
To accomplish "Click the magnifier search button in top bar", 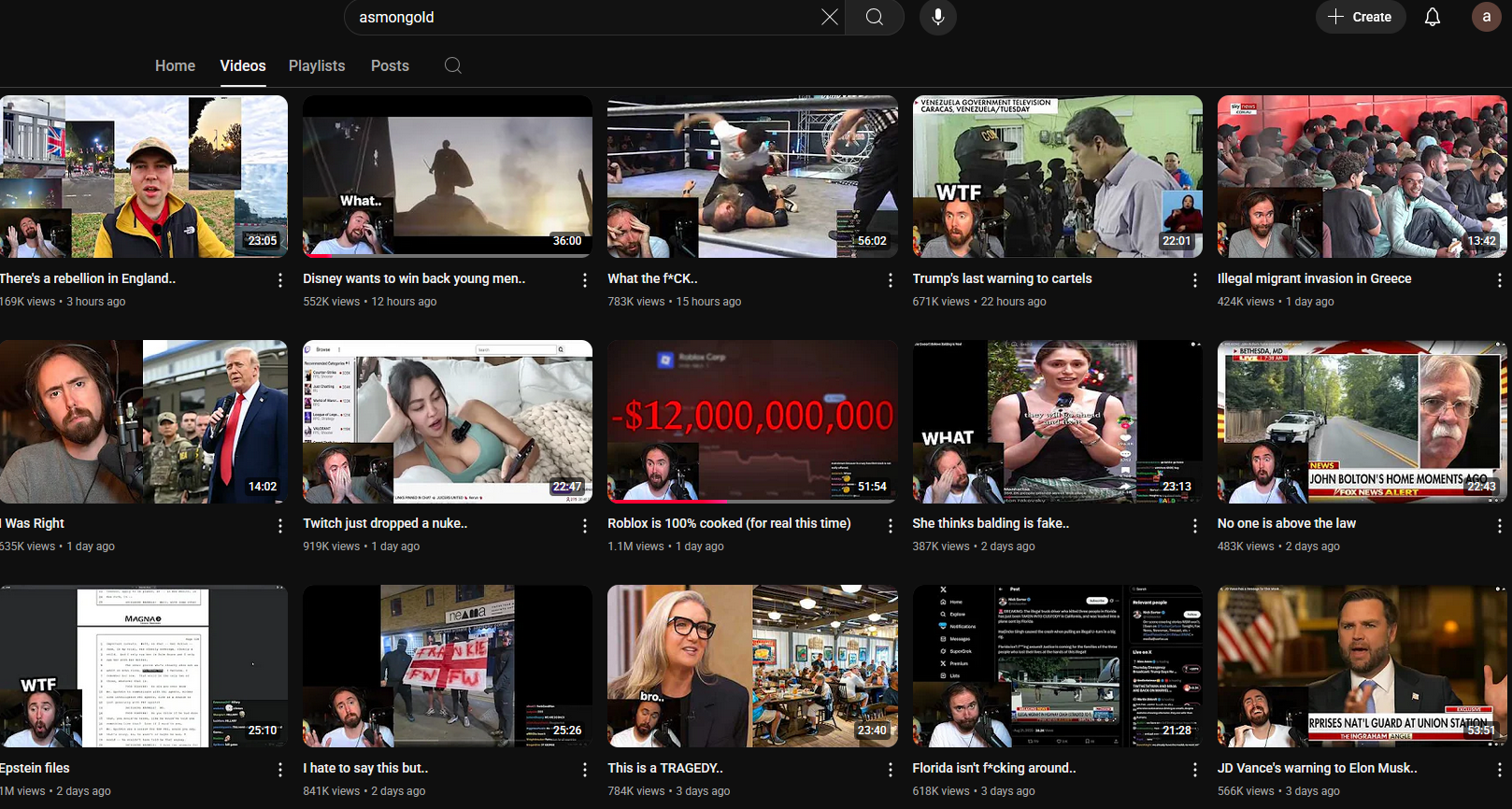I will (x=875, y=18).
